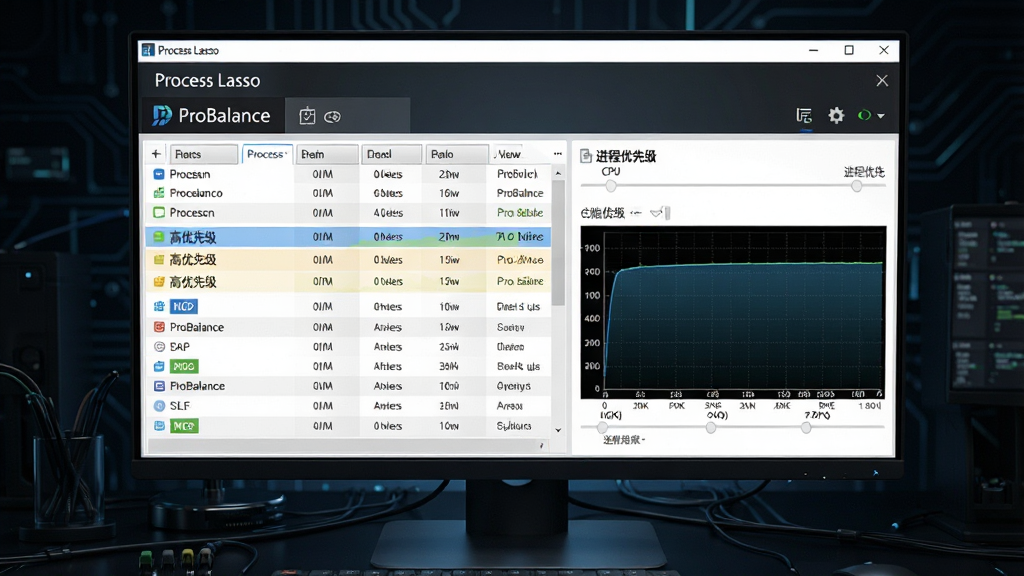Click the green icon in the highlighted 高优先级 row

(159, 237)
